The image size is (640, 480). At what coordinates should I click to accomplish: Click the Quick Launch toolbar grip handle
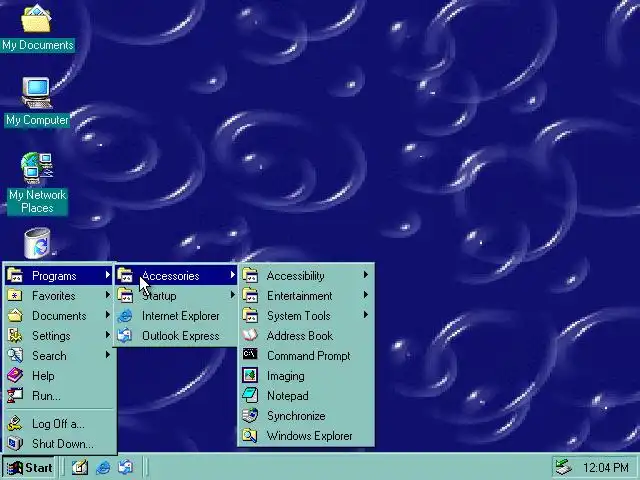pos(63,467)
